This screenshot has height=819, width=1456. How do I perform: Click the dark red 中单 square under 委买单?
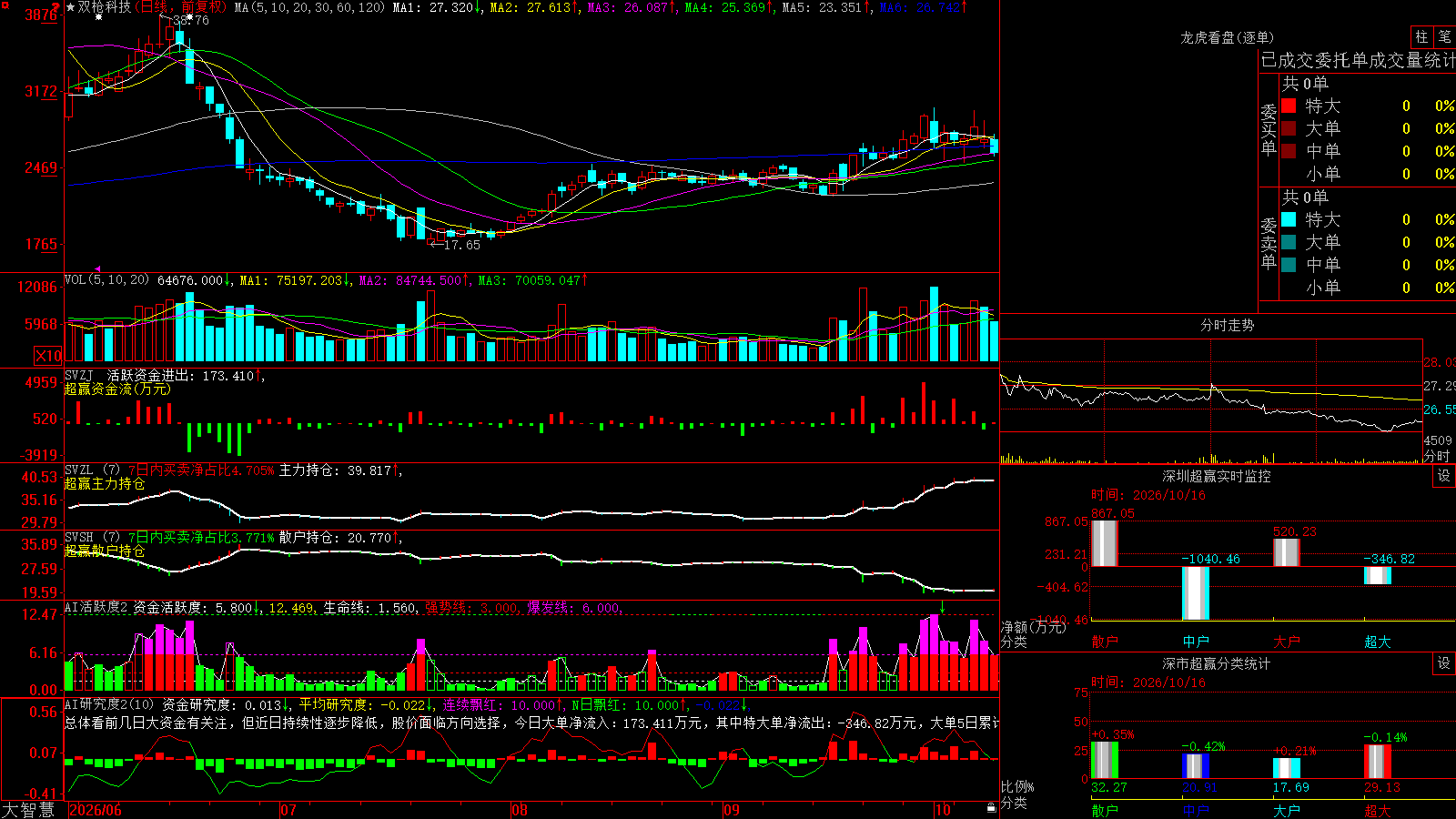[x=1289, y=151]
